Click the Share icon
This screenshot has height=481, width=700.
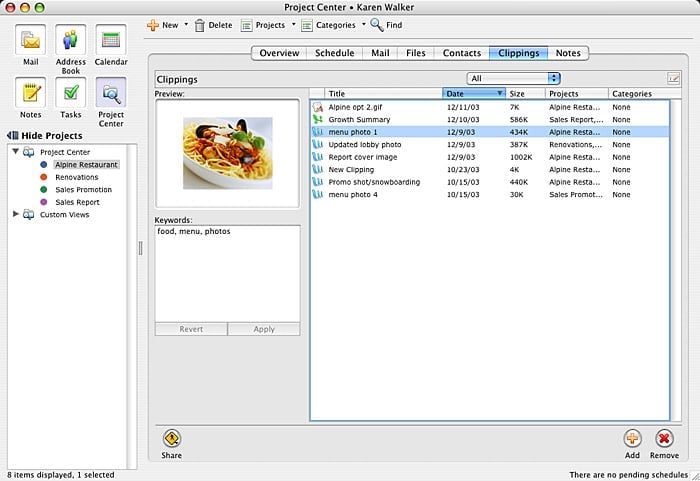click(x=171, y=439)
